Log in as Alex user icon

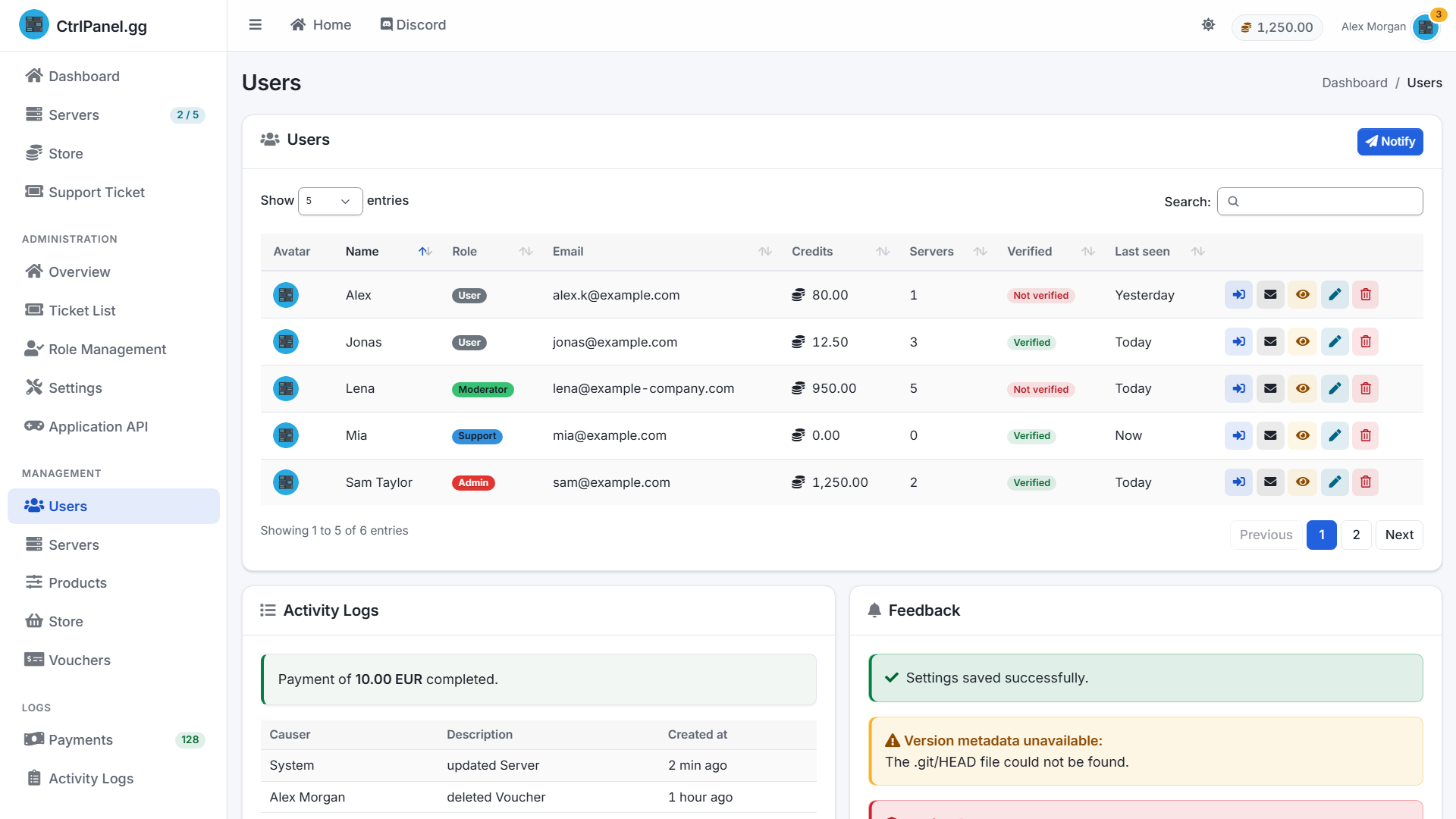(x=1238, y=295)
